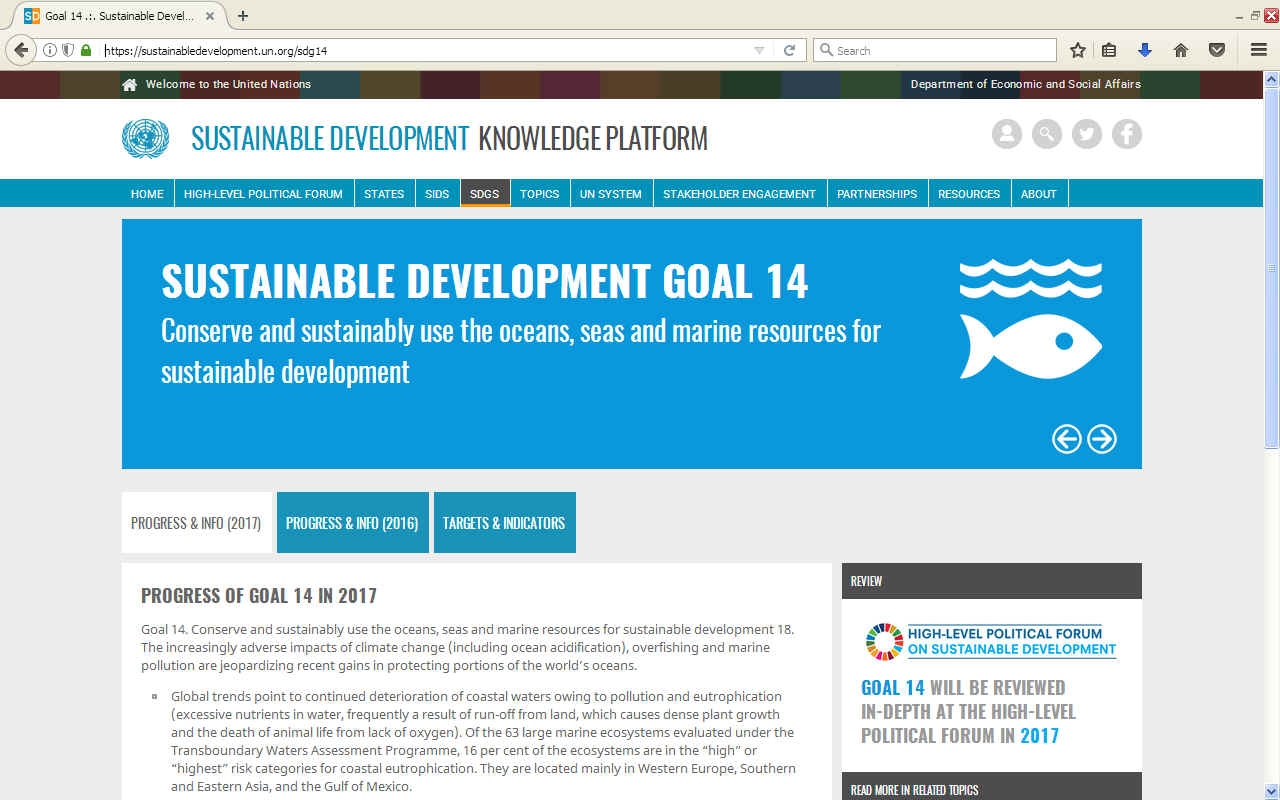1280x800 pixels.
Task: Open site information icon in address bar
Action: tap(50, 50)
